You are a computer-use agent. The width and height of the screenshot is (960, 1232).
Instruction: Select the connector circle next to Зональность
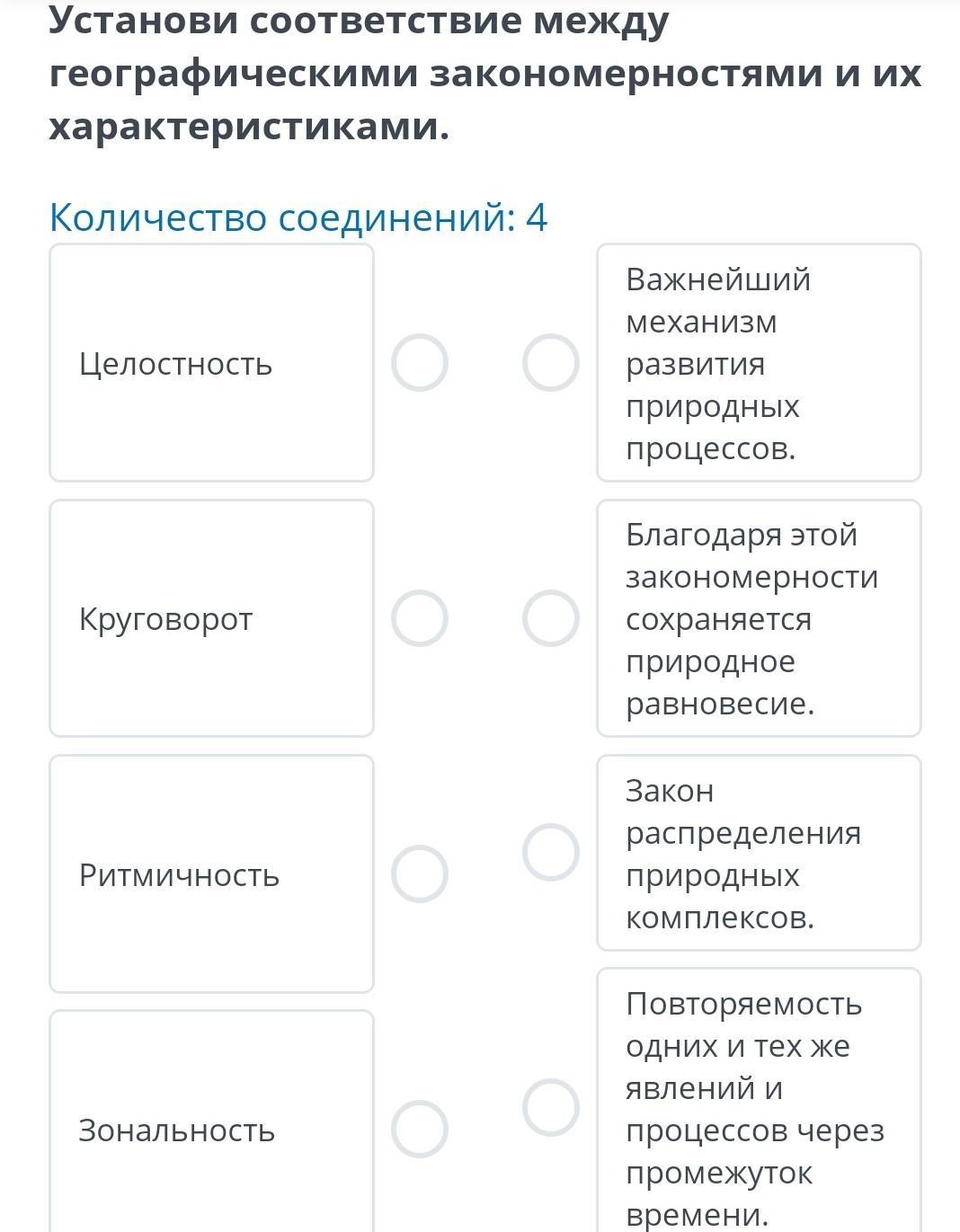(x=419, y=1129)
